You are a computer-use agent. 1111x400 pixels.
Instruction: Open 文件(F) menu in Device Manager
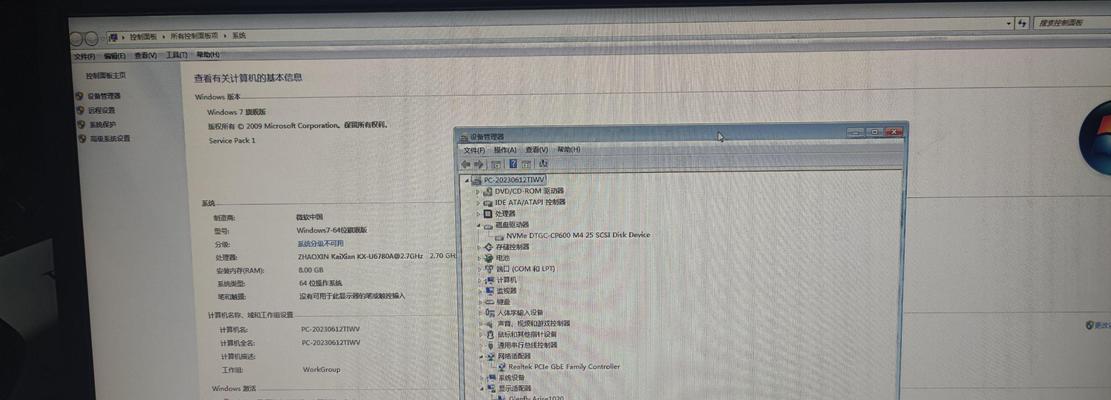474,150
